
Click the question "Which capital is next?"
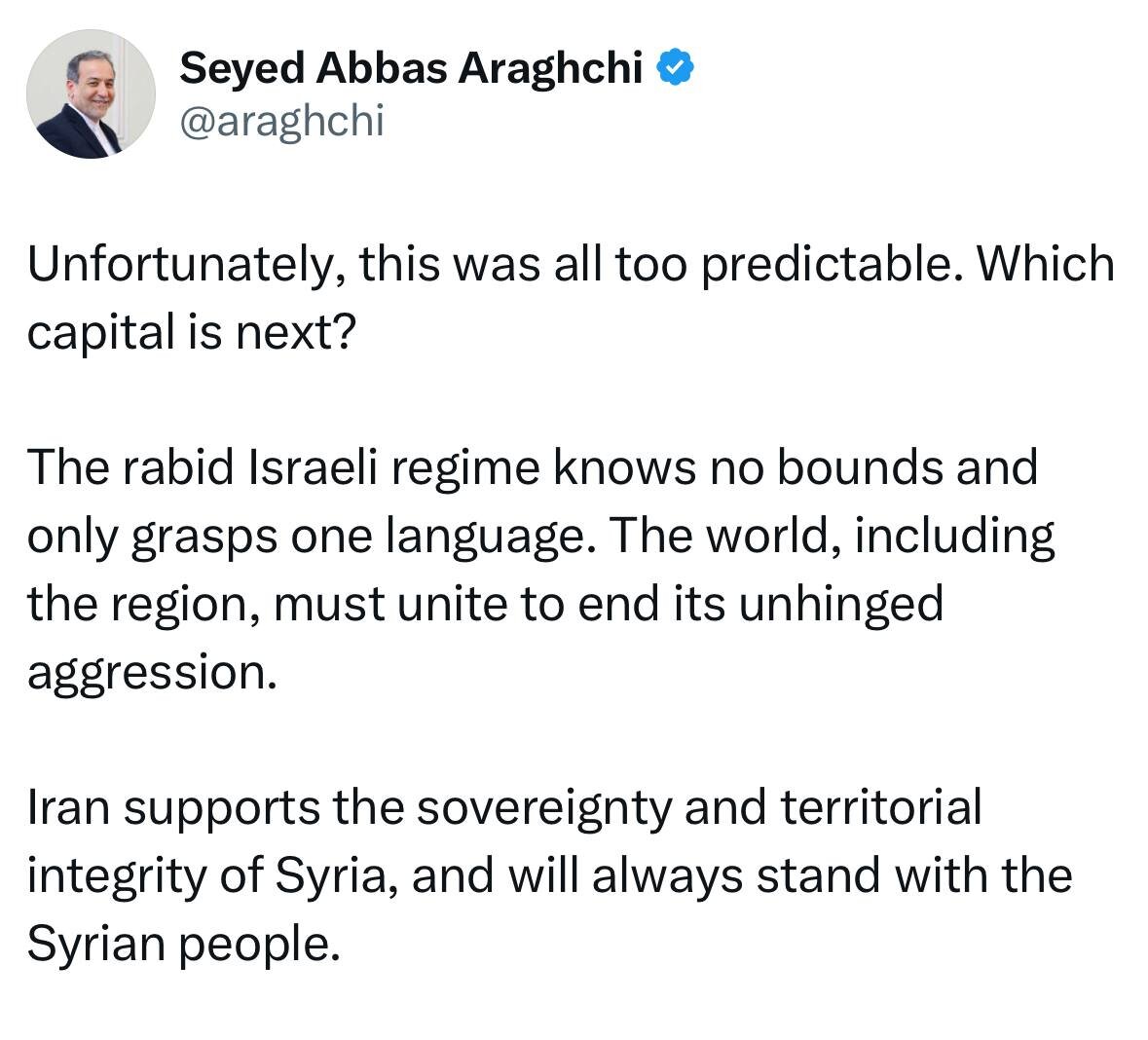[x=191, y=332]
